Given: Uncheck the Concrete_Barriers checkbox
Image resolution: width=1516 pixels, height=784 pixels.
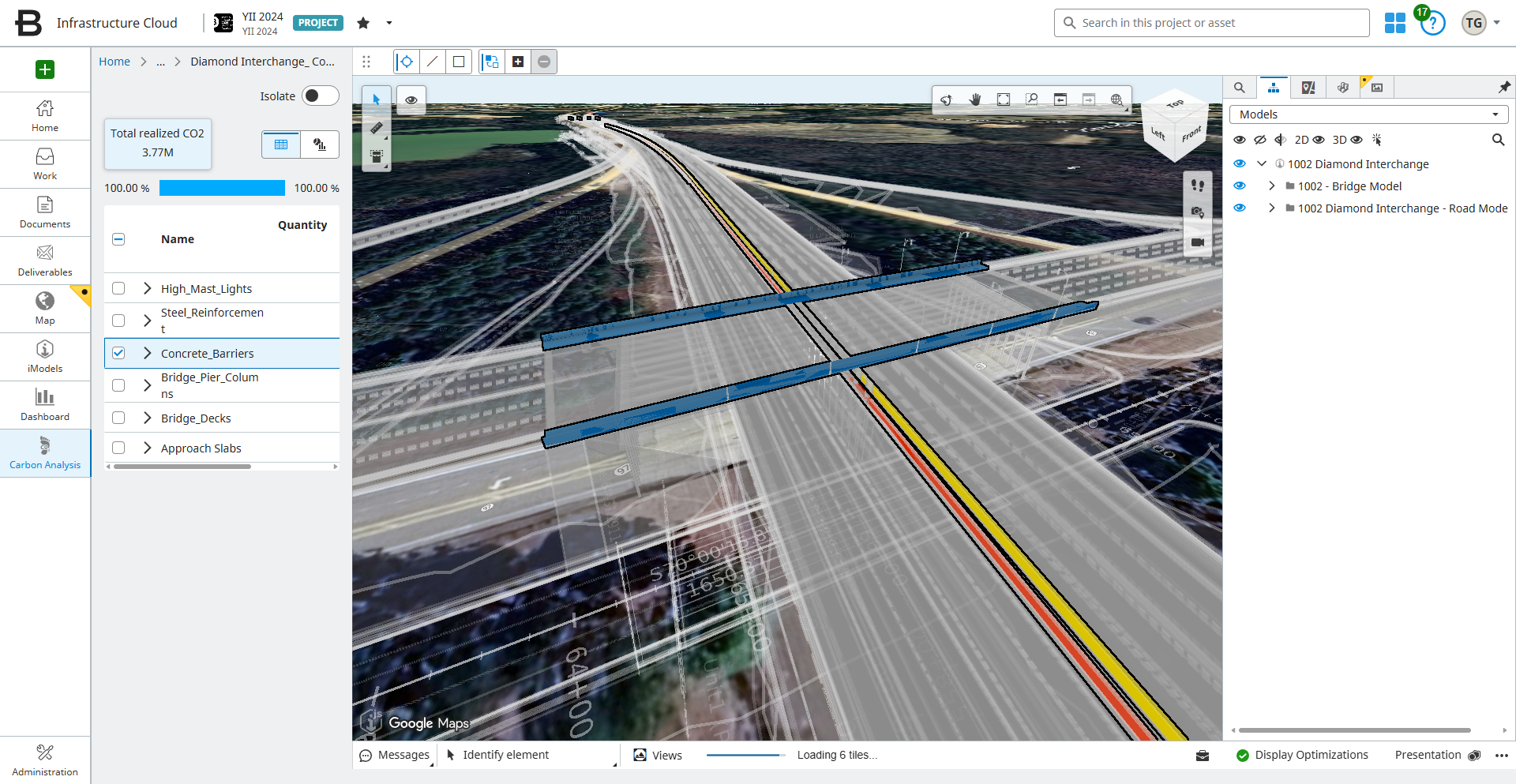Looking at the screenshot, I should point(118,353).
